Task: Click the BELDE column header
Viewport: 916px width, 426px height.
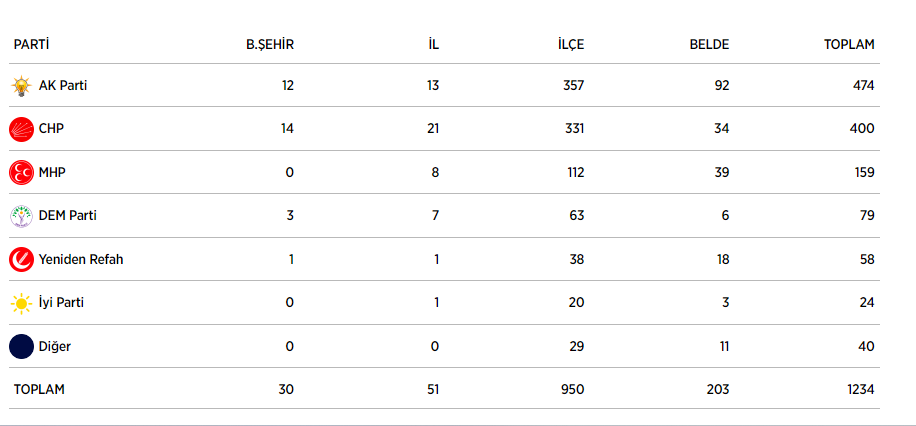Action: tap(709, 45)
